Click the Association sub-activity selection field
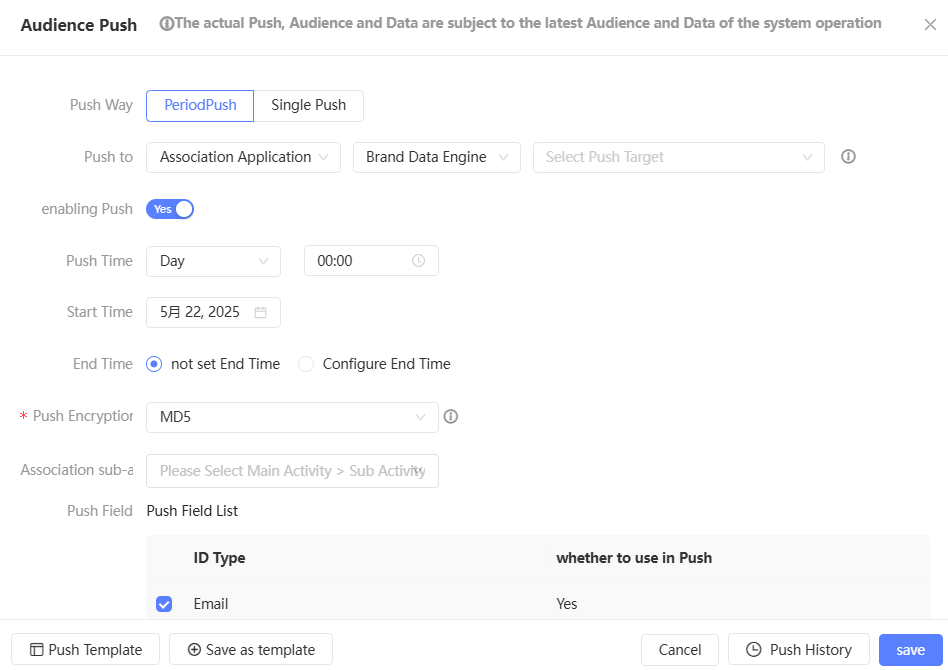 point(292,471)
